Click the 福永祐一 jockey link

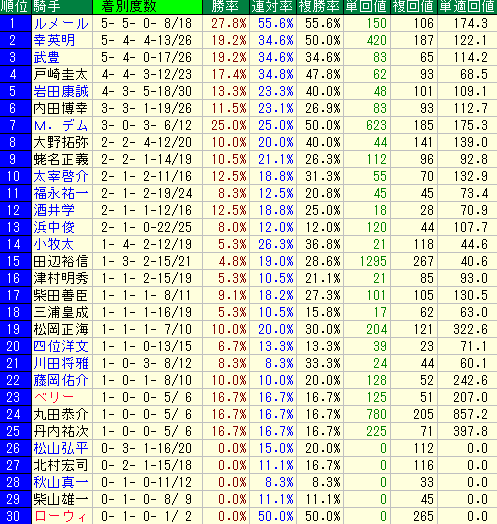pyautogui.click(x=61, y=193)
